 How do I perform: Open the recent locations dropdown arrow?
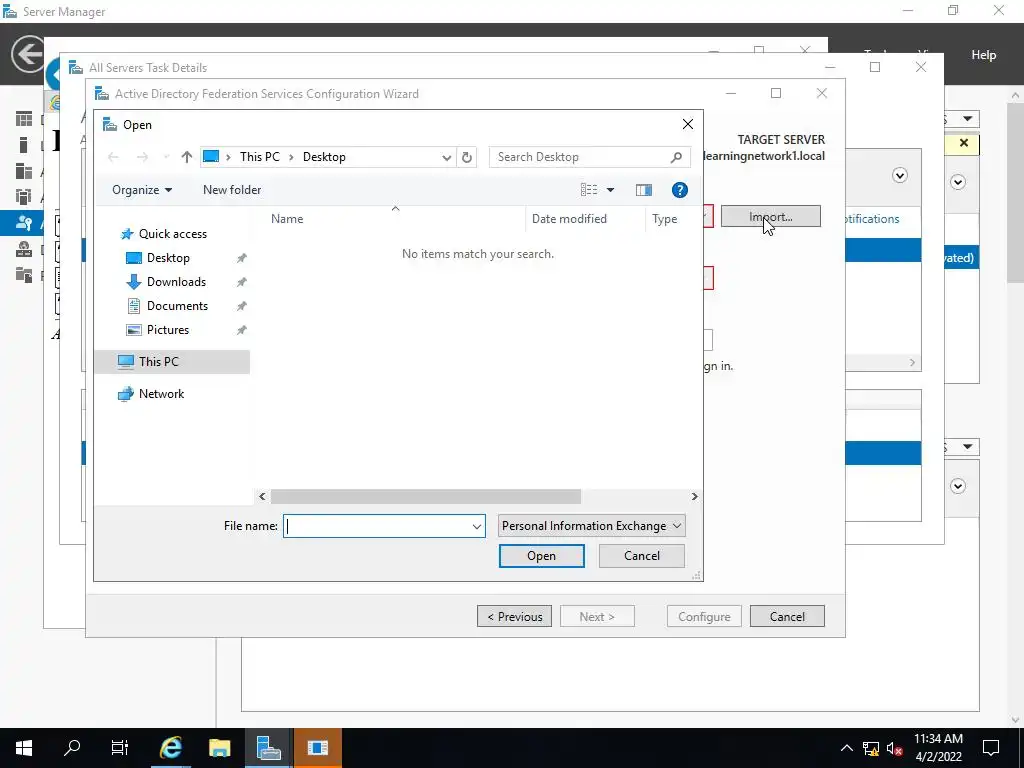click(x=166, y=157)
